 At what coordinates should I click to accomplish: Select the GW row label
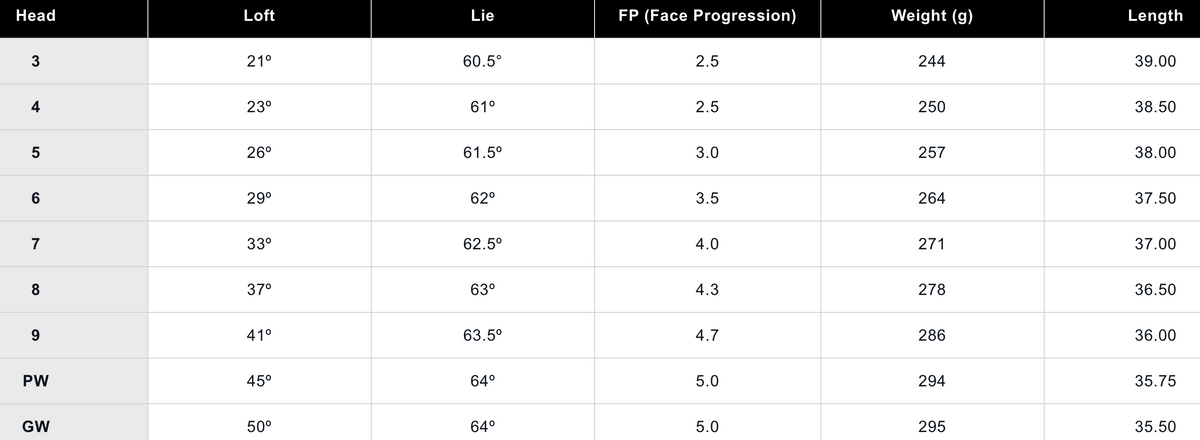[36, 427]
